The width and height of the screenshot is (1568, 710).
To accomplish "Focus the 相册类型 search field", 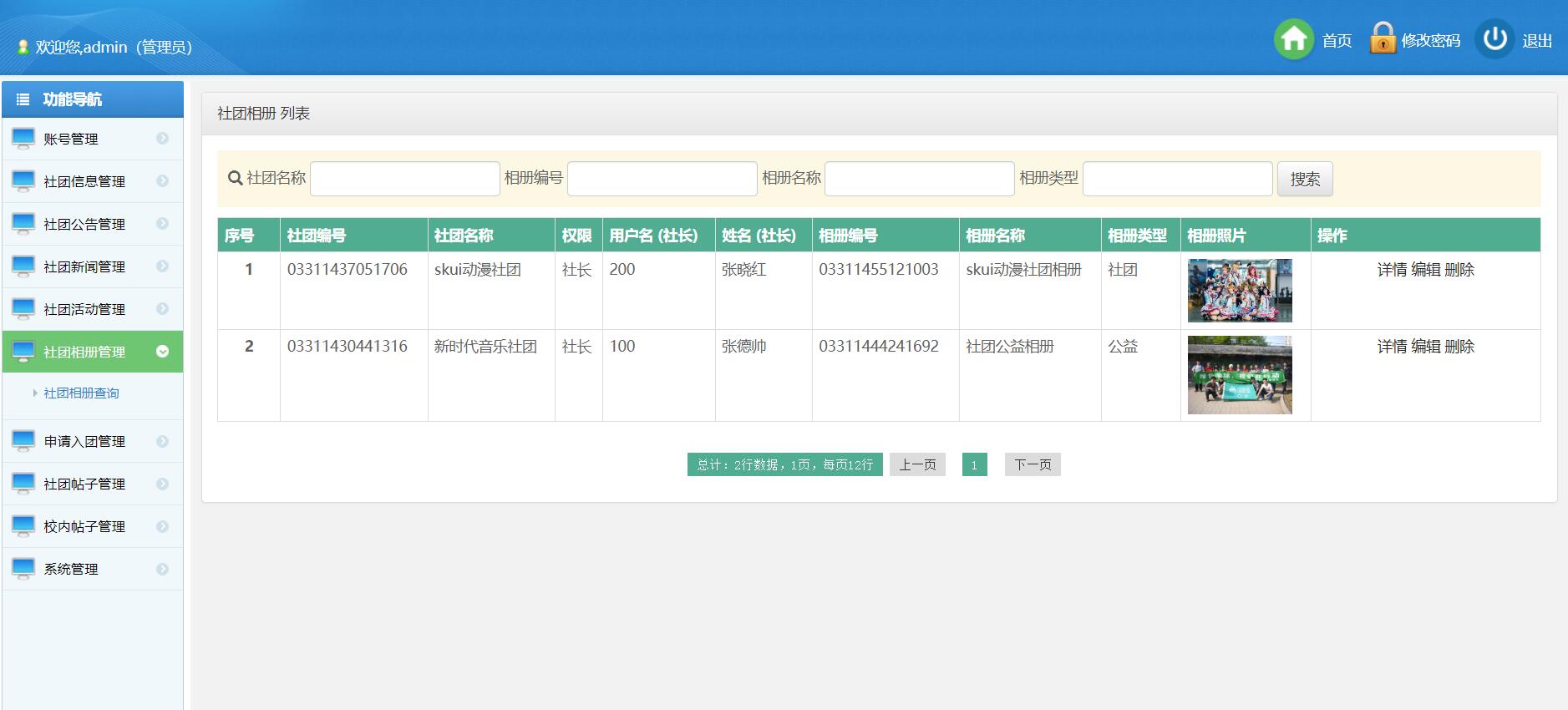I will (x=1178, y=179).
